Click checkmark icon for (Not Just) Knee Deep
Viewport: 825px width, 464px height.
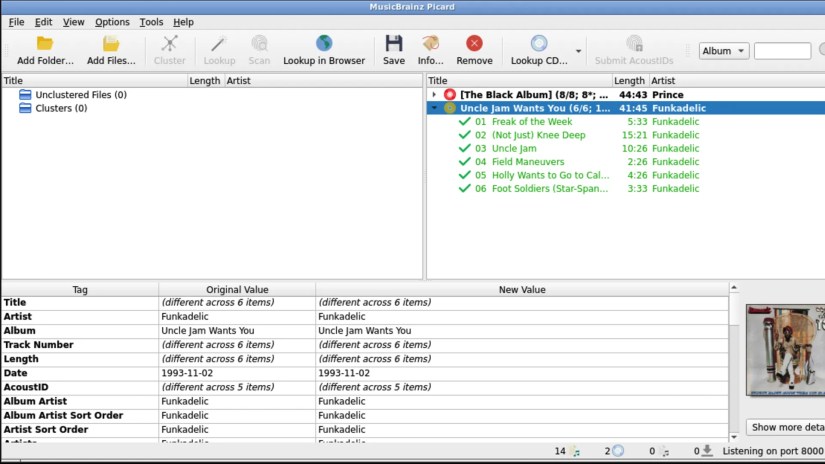464,135
